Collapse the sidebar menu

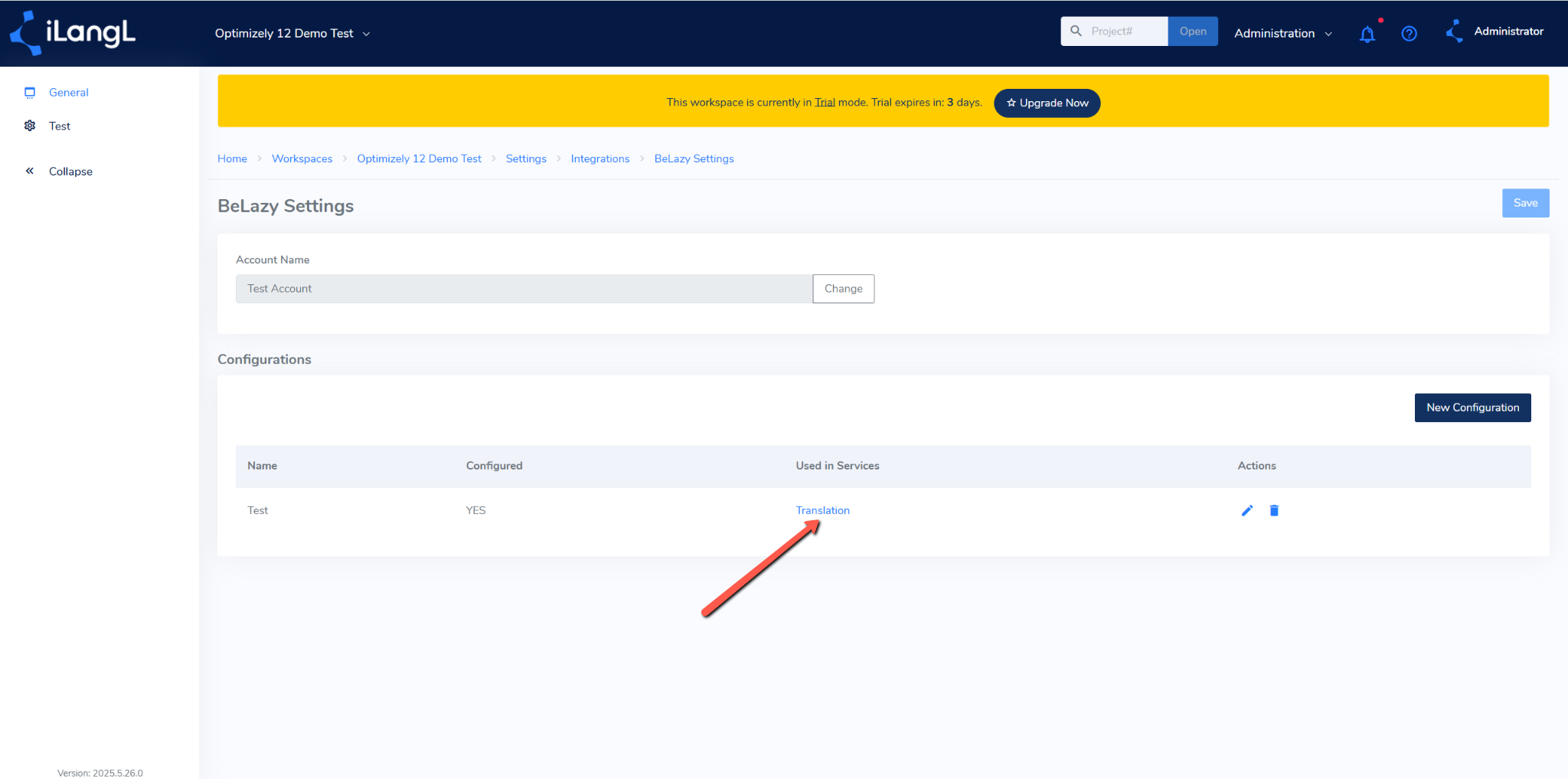pyautogui.click(x=70, y=172)
